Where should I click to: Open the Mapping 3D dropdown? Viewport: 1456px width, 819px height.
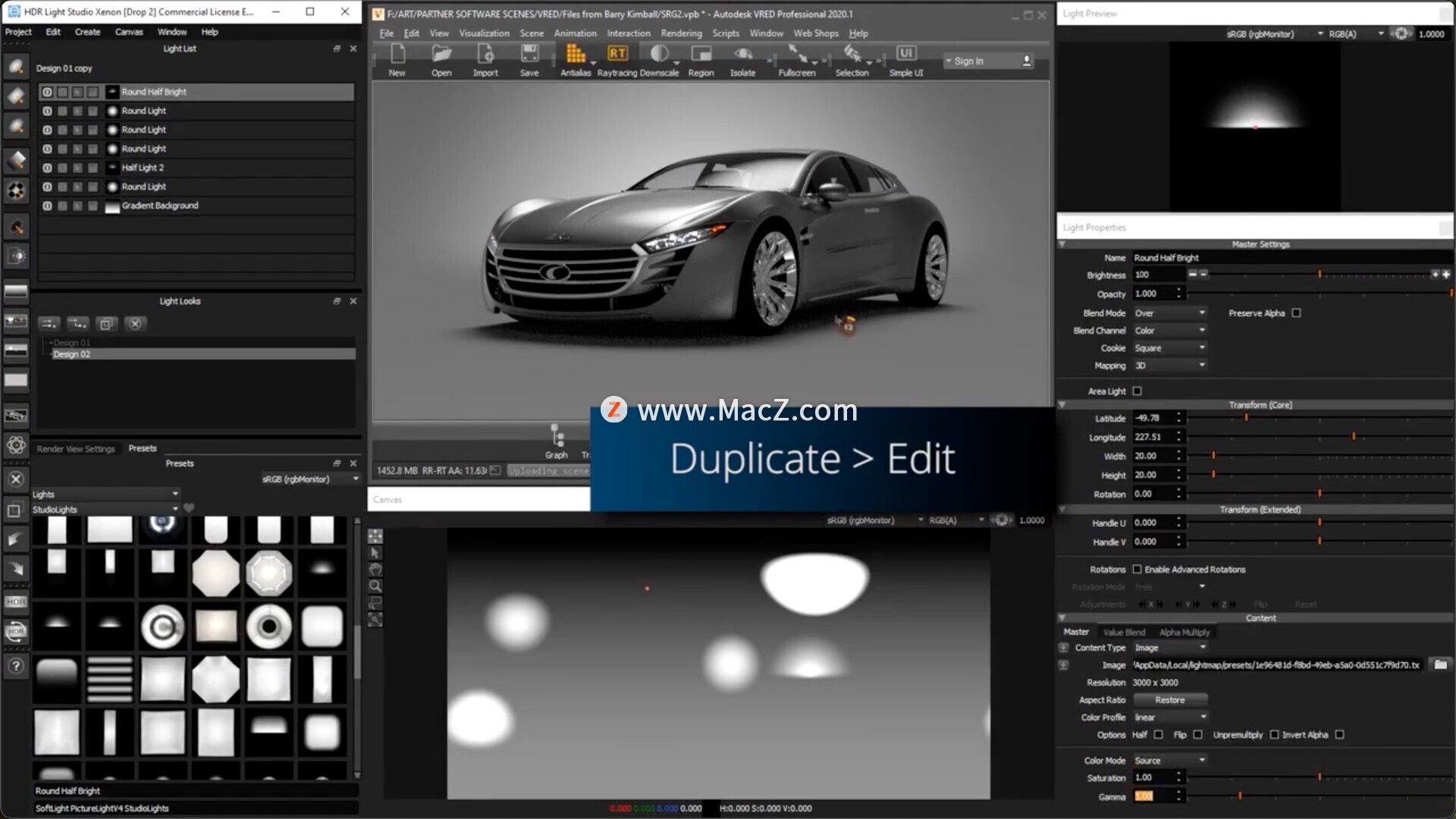point(1169,366)
